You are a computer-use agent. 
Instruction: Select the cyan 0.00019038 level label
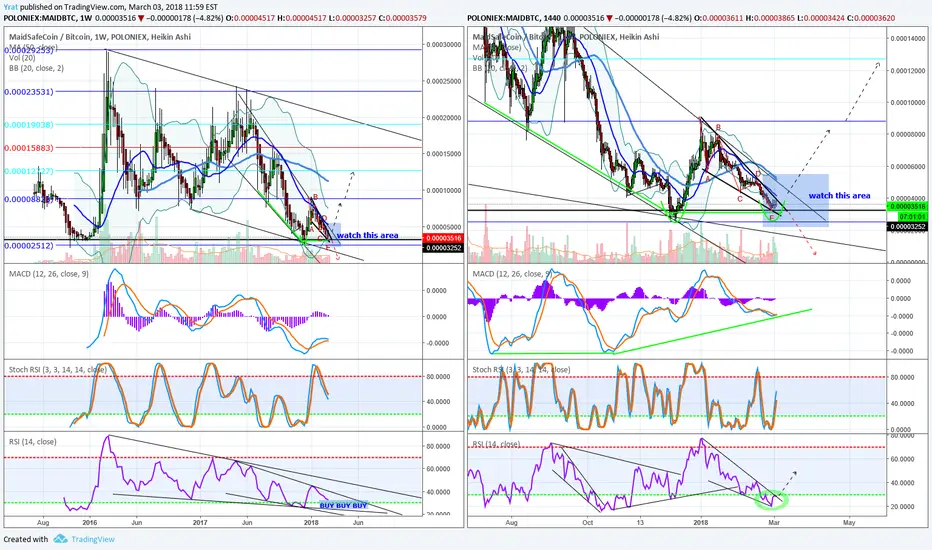pos(29,125)
